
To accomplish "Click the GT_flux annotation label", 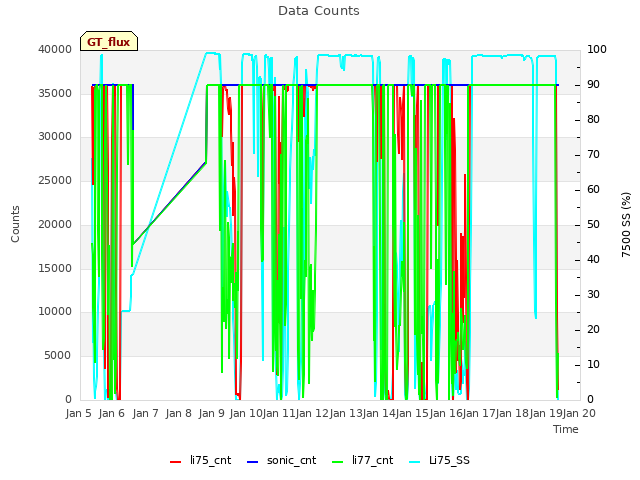I will (x=109, y=41).
